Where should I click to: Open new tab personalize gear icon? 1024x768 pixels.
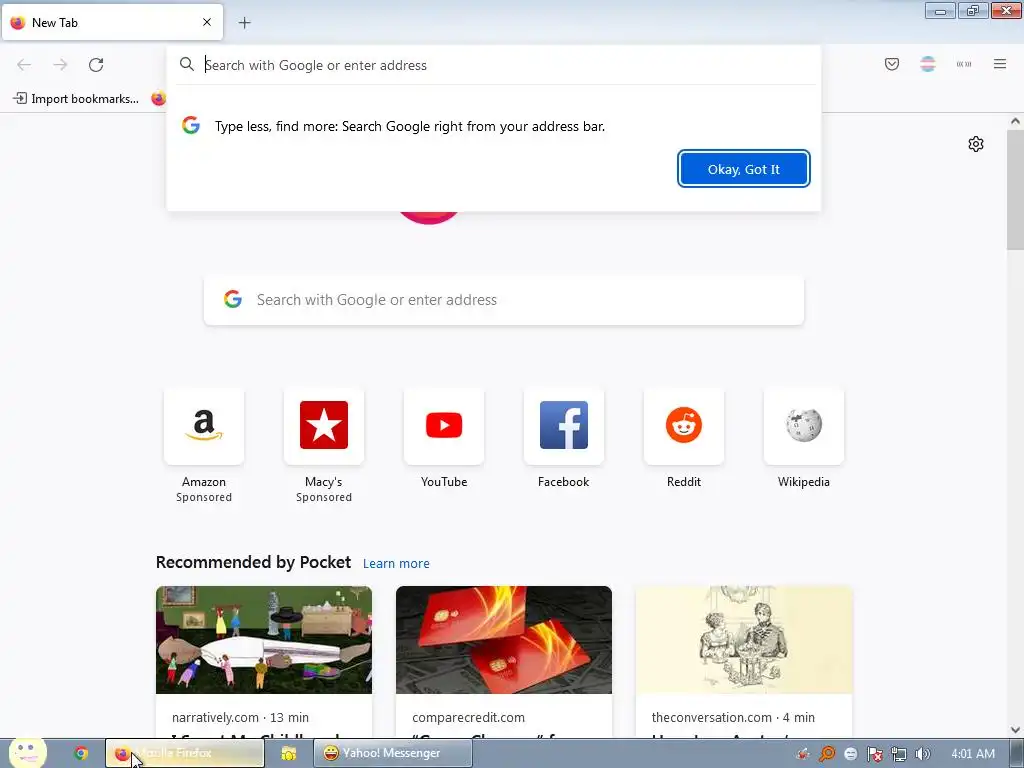pyautogui.click(x=976, y=144)
